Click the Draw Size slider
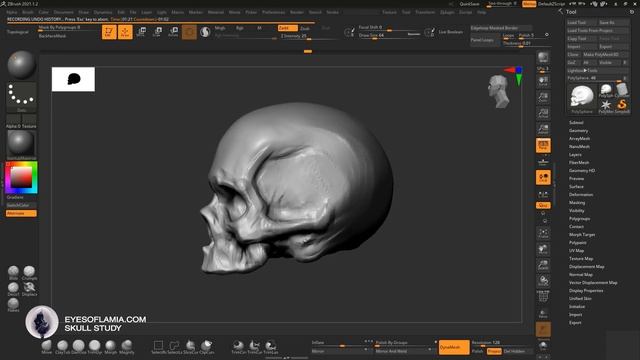Image resolution: width=640 pixels, height=360 pixels. point(389,36)
